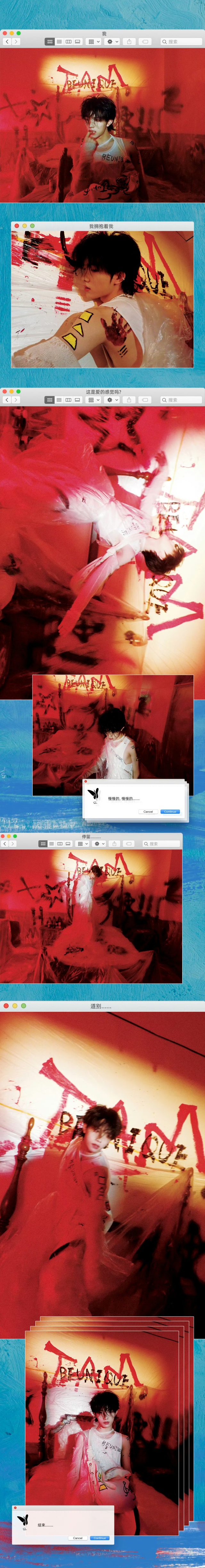Click Cancel in the "结束" dialog
This screenshot has width=205, height=1568.
click(77, 1538)
